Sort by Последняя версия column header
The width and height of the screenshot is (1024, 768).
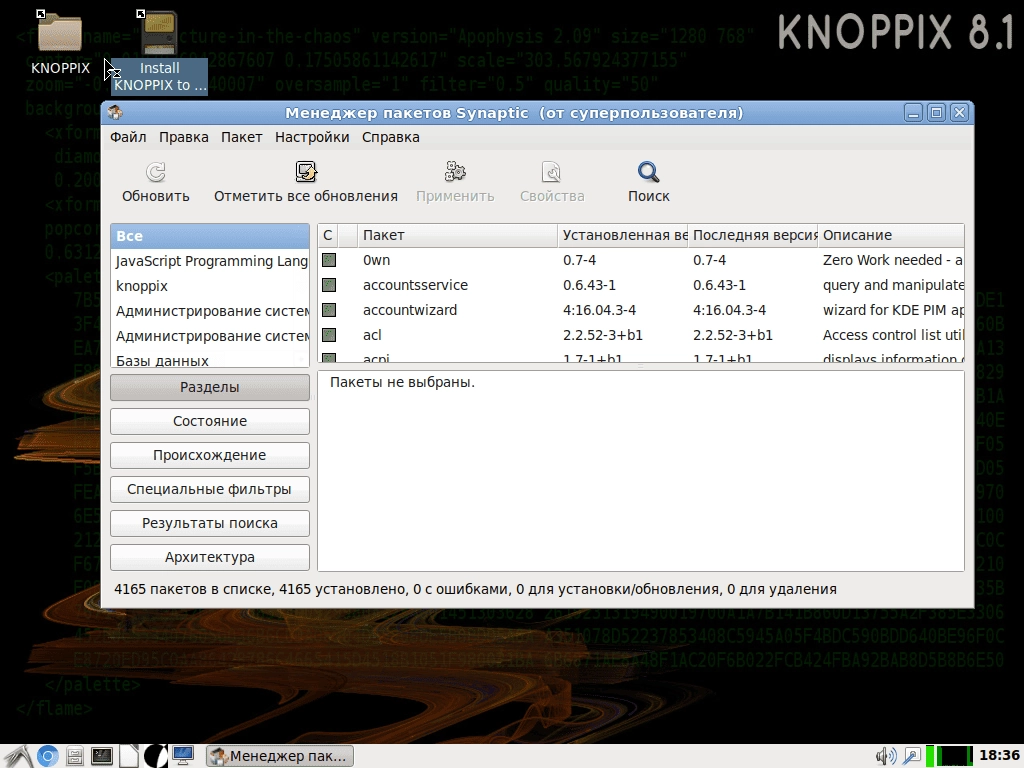coord(753,235)
